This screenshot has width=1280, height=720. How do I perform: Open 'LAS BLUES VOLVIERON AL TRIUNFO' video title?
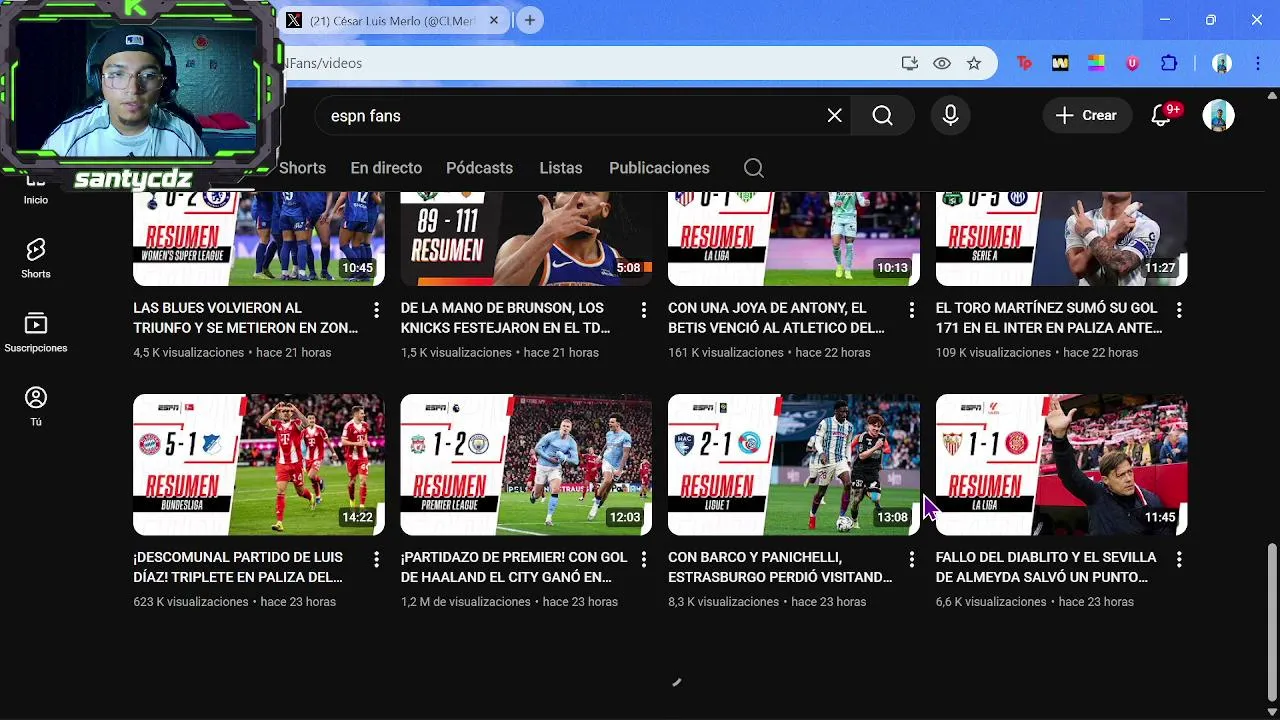point(245,318)
